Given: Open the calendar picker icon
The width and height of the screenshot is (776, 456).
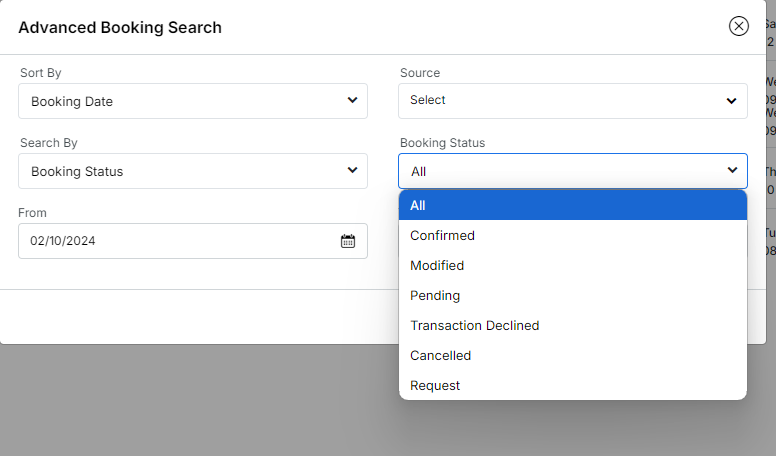Looking at the screenshot, I should 348,241.
